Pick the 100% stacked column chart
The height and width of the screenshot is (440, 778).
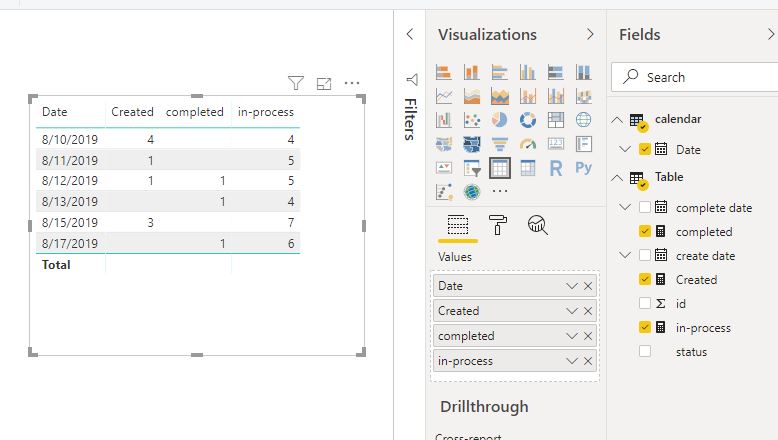584,72
